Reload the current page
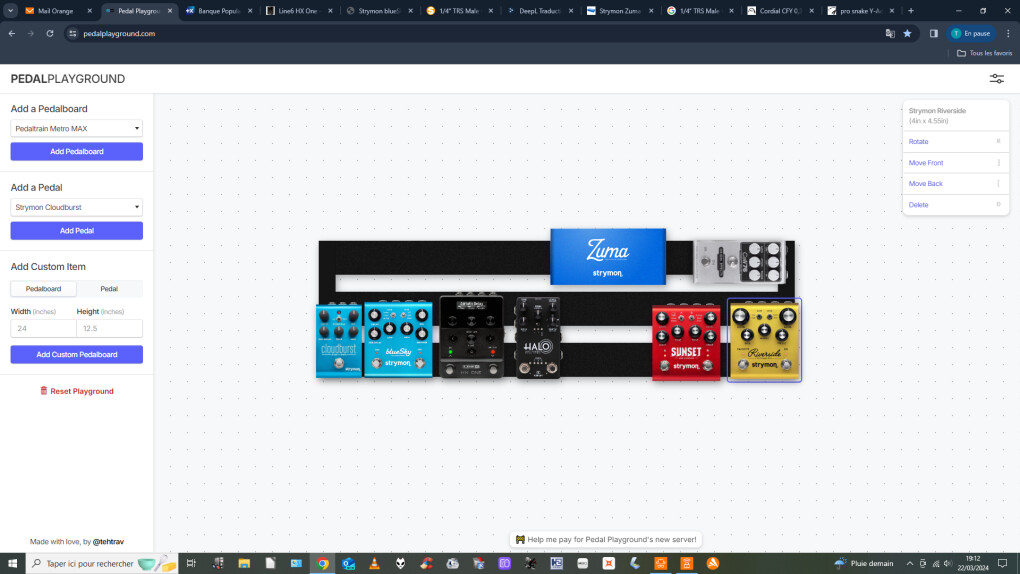Image resolution: width=1020 pixels, height=574 pixels. pyautogui.click(x=49, y=33)
